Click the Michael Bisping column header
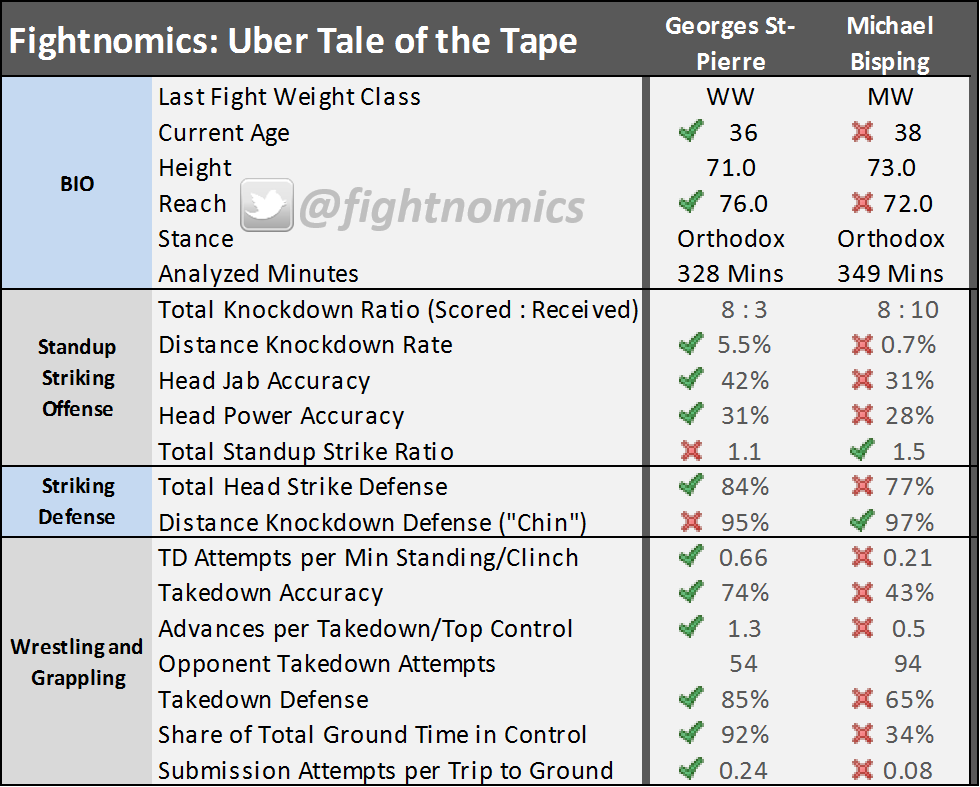 click(890, 44)
